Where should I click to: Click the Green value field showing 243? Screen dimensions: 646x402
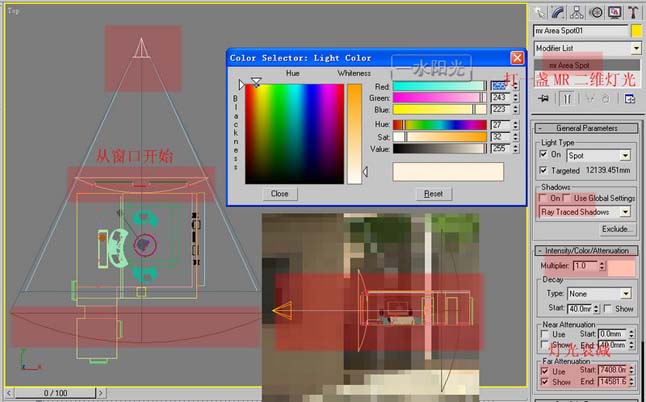pyautogui.click(x=501, y=98)
